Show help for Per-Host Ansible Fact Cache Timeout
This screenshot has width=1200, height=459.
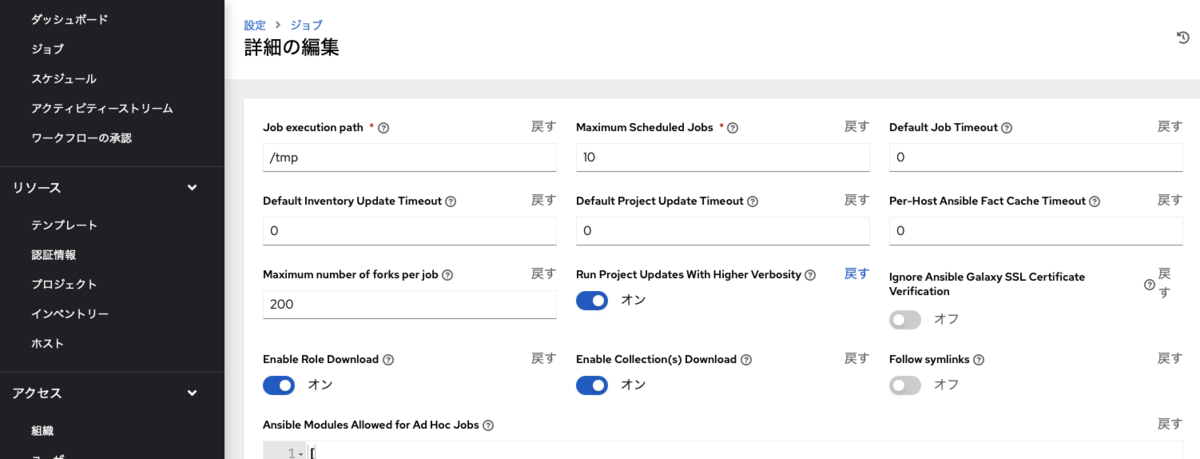point(1095,201)
